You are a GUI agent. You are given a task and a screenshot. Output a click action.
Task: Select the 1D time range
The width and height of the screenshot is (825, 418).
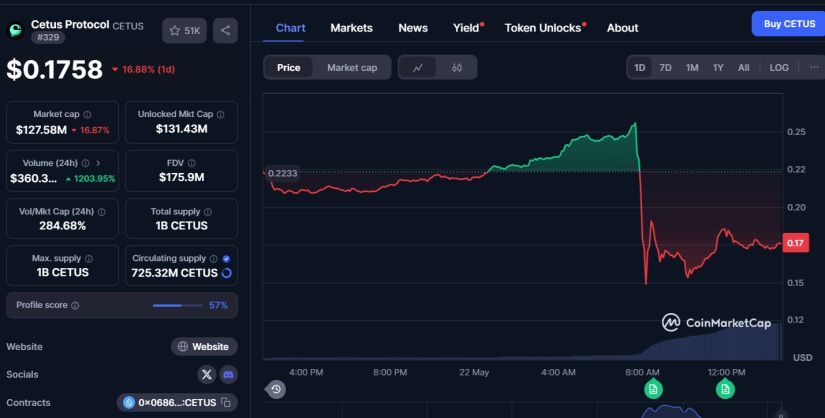[x=640, y=67]
